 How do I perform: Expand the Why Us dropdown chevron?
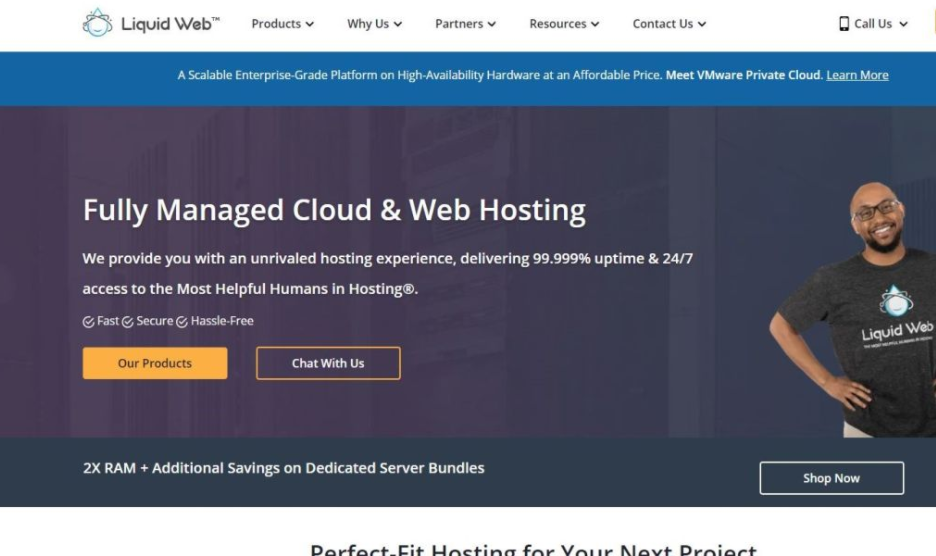click(x=398, y=24)
